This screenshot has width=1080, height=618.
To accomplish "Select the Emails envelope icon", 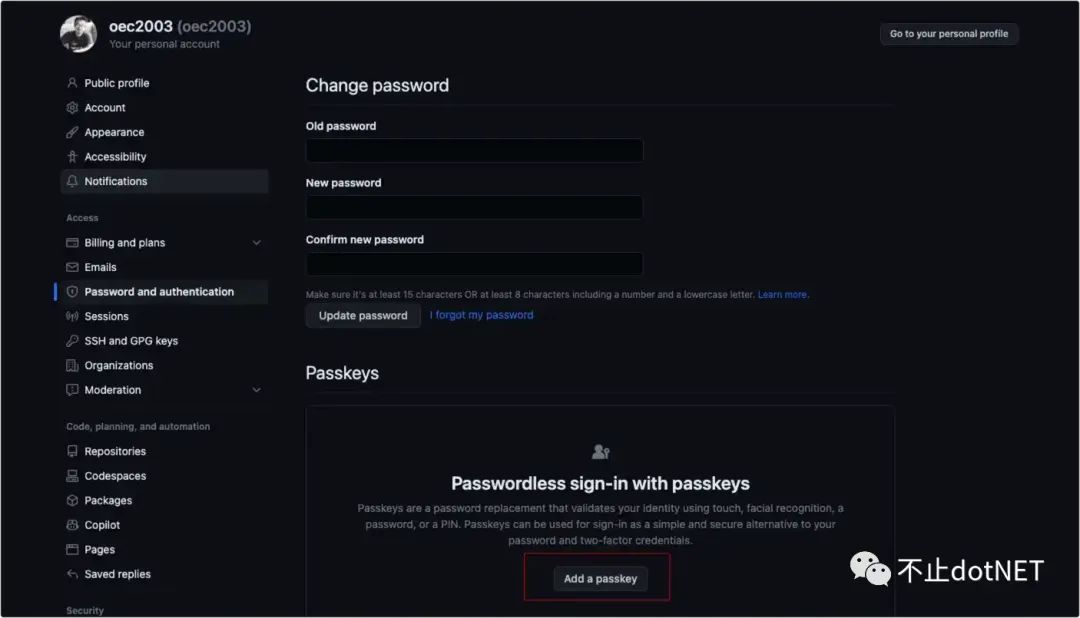I will 71,267.
